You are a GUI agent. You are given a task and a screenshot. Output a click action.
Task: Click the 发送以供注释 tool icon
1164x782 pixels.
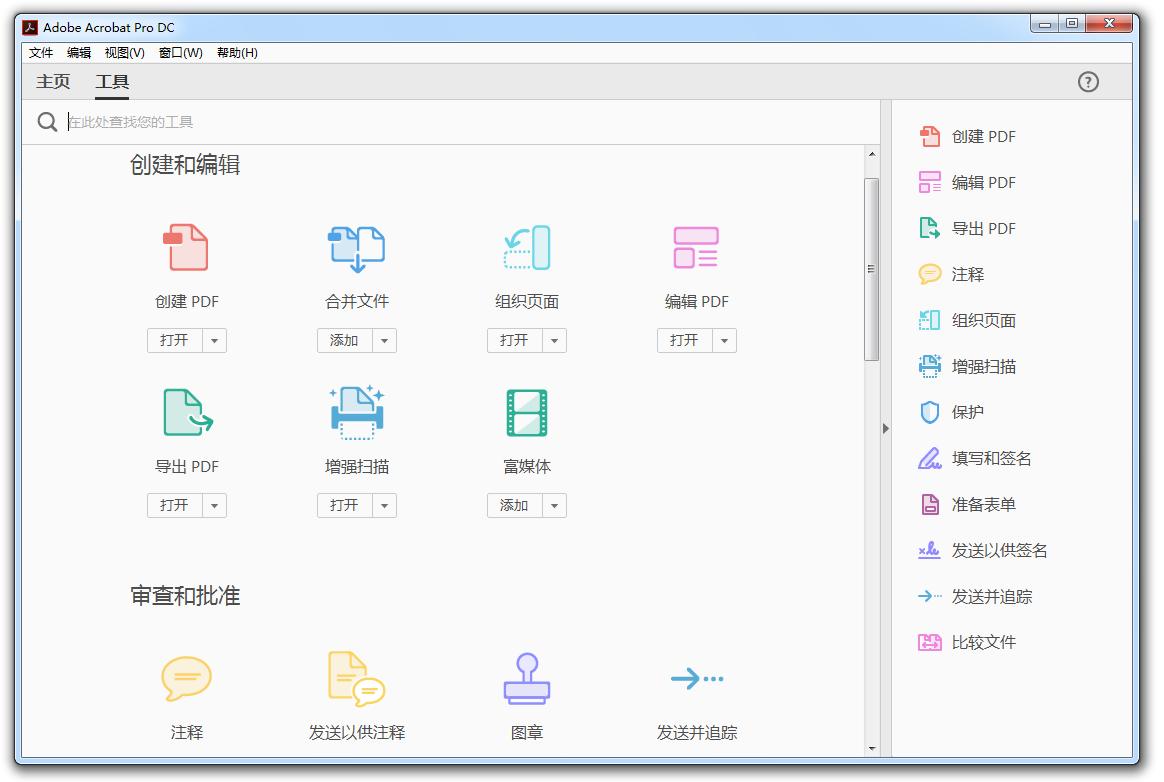[356, 679]
